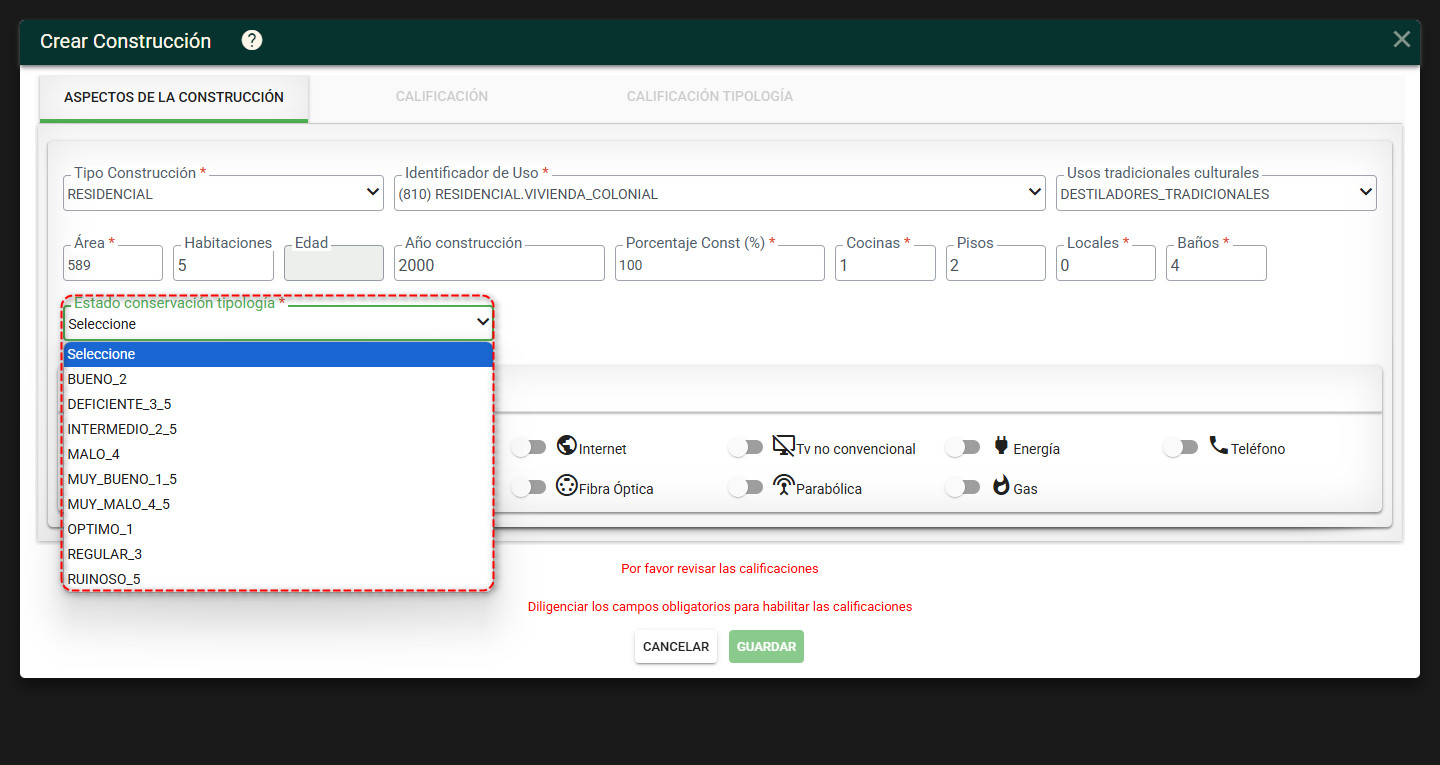Viewport: 1440px width, 765px height.
Task: Click the Fibra Óptica icon
Action: 567,486
